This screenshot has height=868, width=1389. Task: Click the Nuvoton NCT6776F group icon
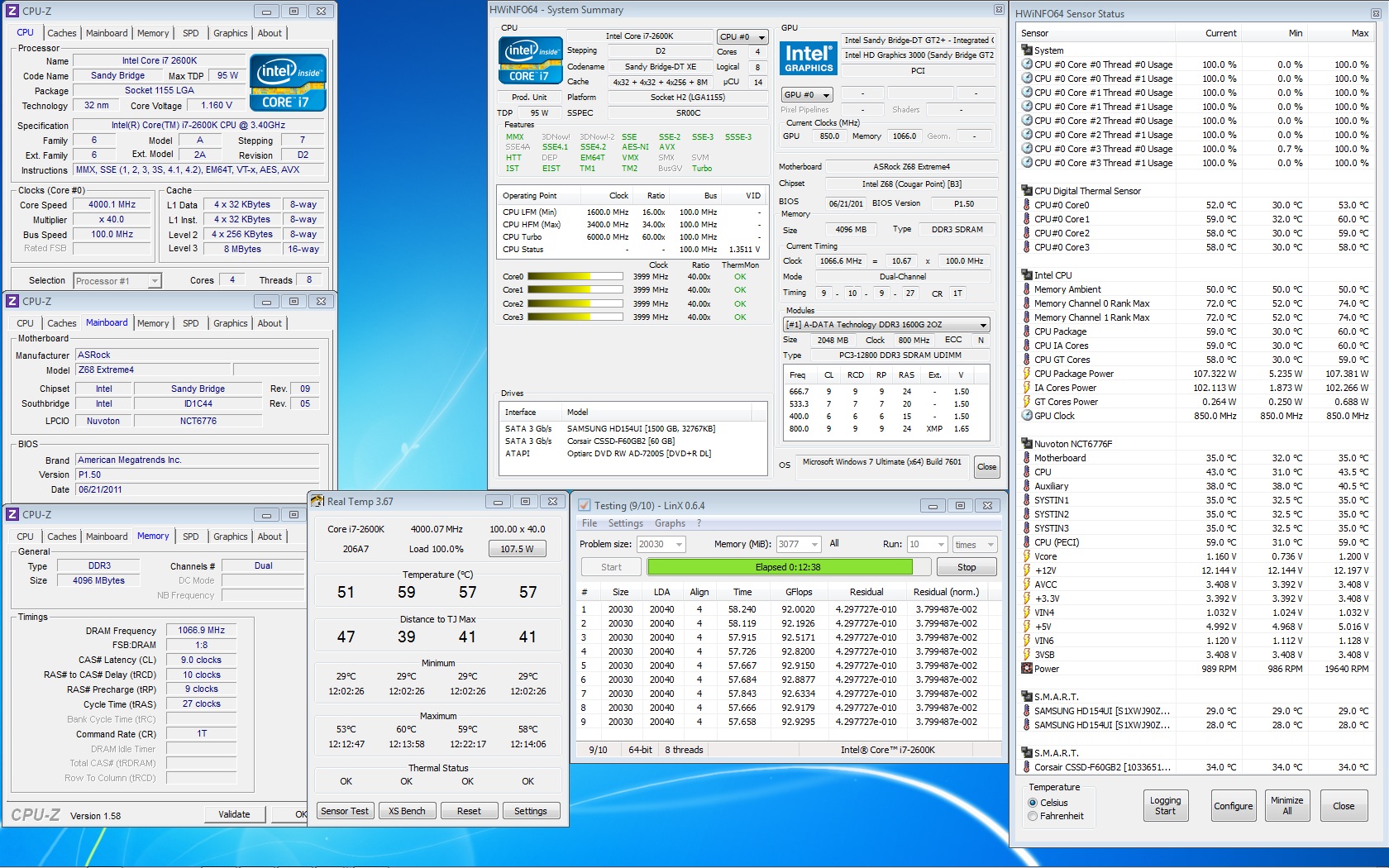coord(1027,443)
